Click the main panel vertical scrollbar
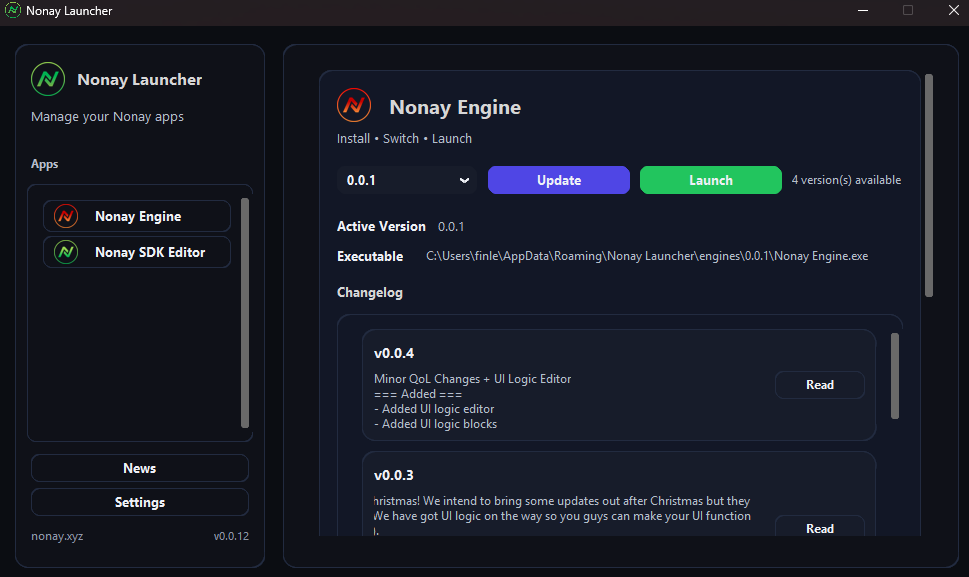Viewport: 969px width, 577px height. point(929,185)
